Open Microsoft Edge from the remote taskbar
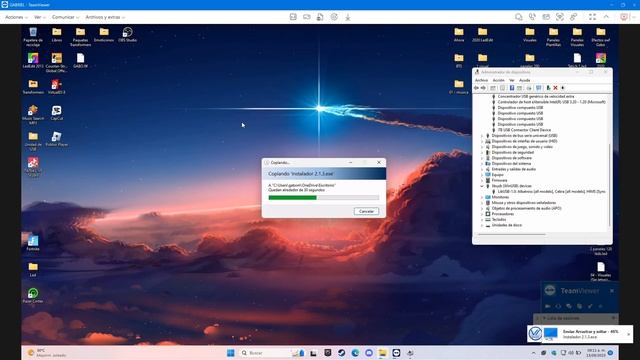 [x=355, y=353]
